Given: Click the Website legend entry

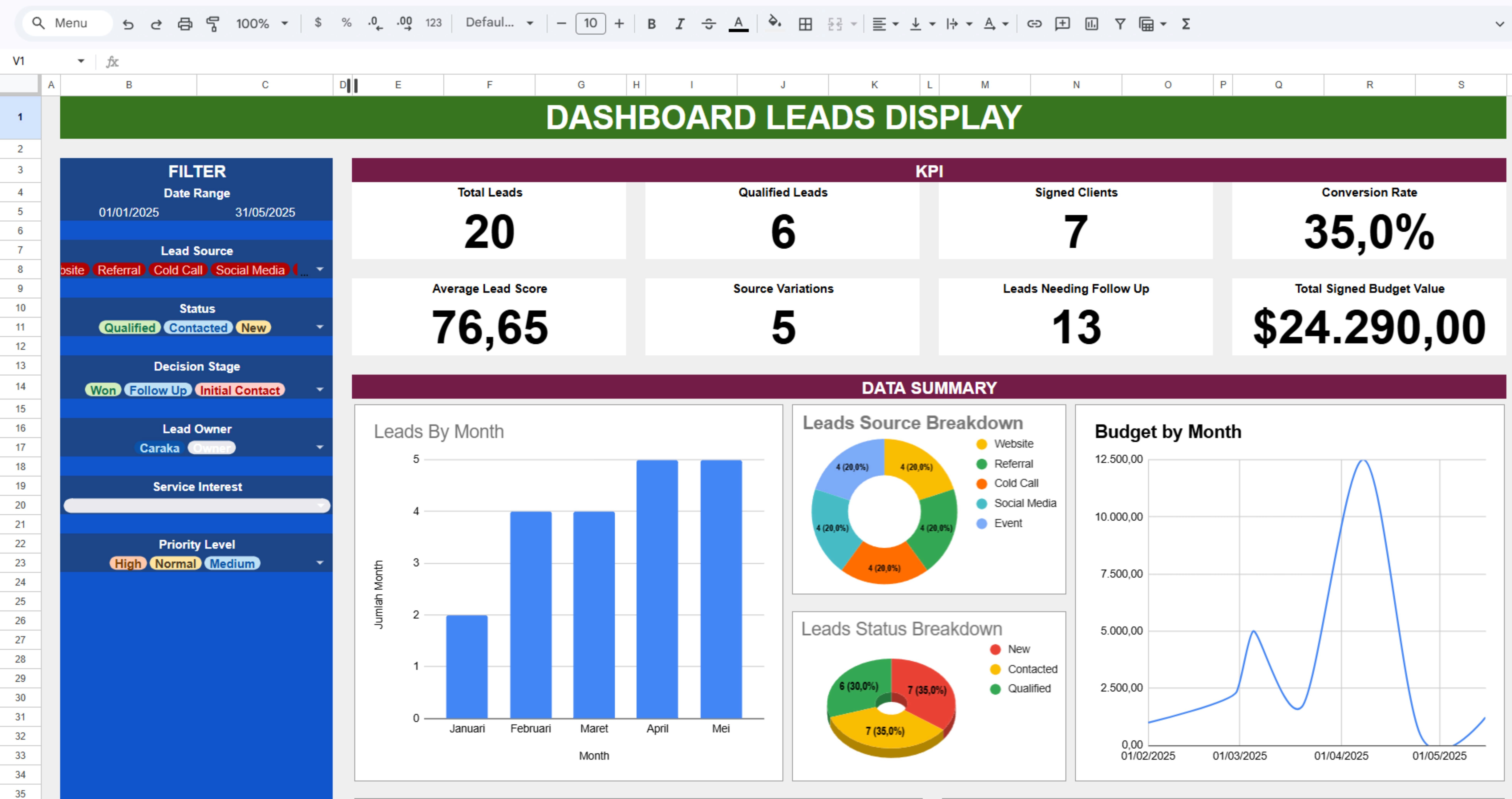Looking at the screenshot, I should (1005, 444).
